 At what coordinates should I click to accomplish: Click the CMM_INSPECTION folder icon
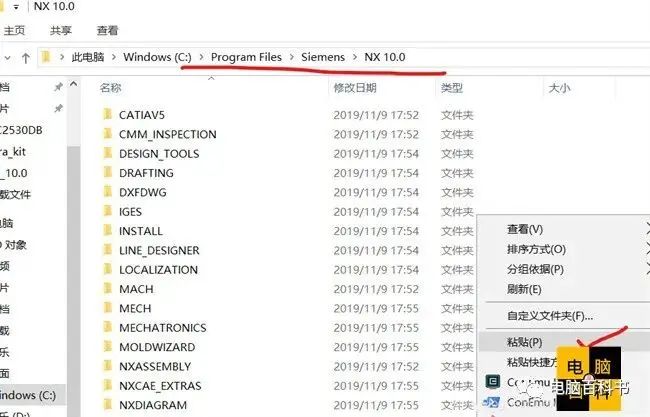[108, 134]
